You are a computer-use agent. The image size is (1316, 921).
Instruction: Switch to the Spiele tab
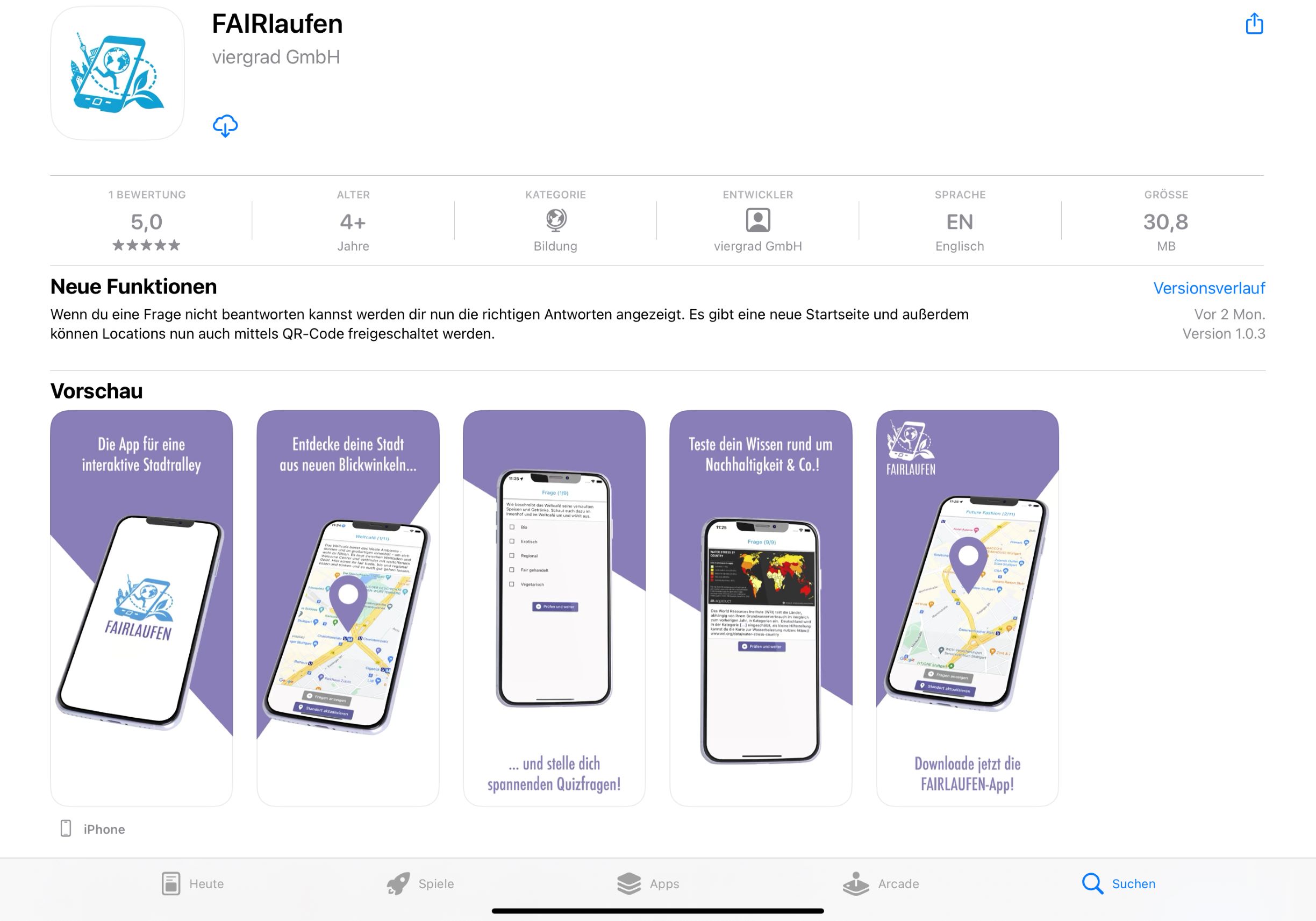(x=420, y=883)
